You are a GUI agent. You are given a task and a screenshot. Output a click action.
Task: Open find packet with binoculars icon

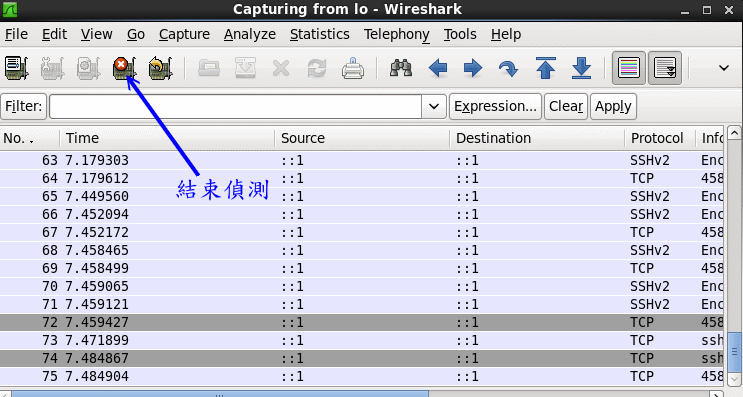pyautogui.click(x=401, y=68)
